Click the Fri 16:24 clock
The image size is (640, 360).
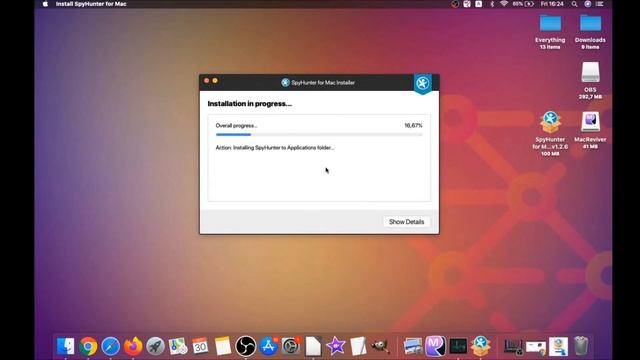552,4
